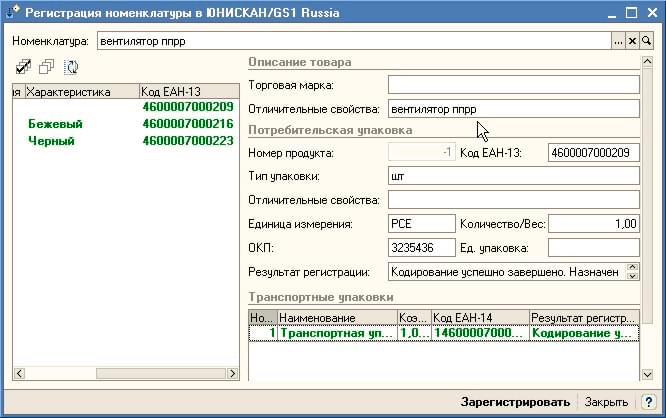Click the Код ЕАН-13 field value 4600007000209
Viewport: 666px width, 418px height.
[593, 152]
